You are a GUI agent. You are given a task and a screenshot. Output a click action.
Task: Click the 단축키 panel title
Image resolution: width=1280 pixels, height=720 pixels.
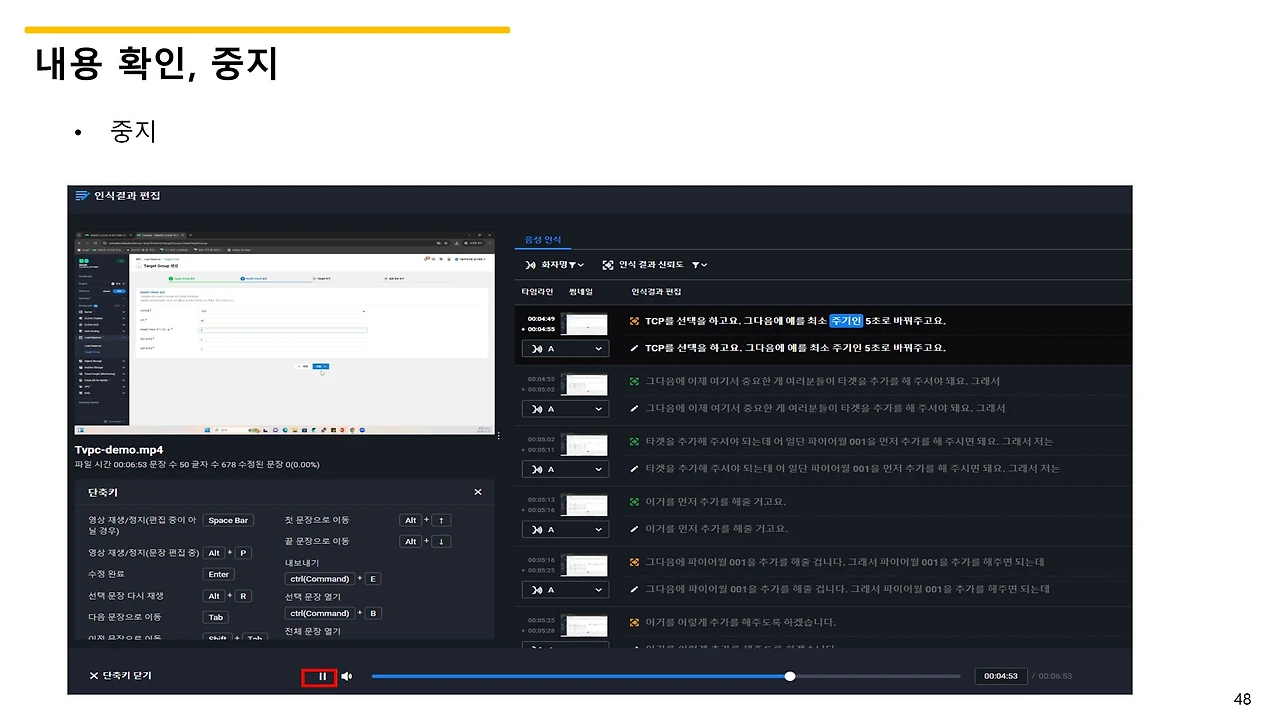coord(103,492)
